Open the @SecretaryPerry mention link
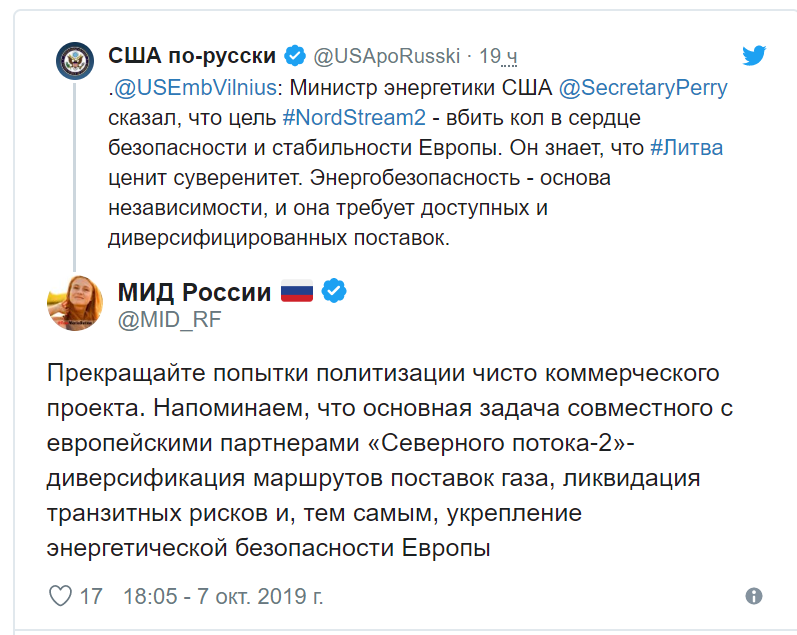The height and width of the screenshot is (635, 797). (643, 87)
